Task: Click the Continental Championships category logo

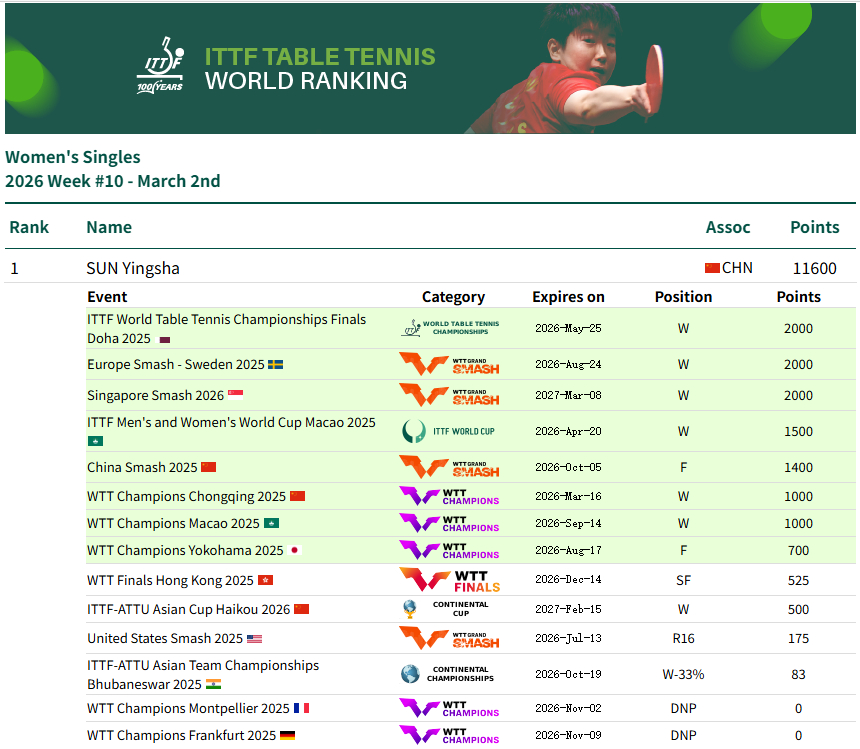Action: click(x=447, y=674)
